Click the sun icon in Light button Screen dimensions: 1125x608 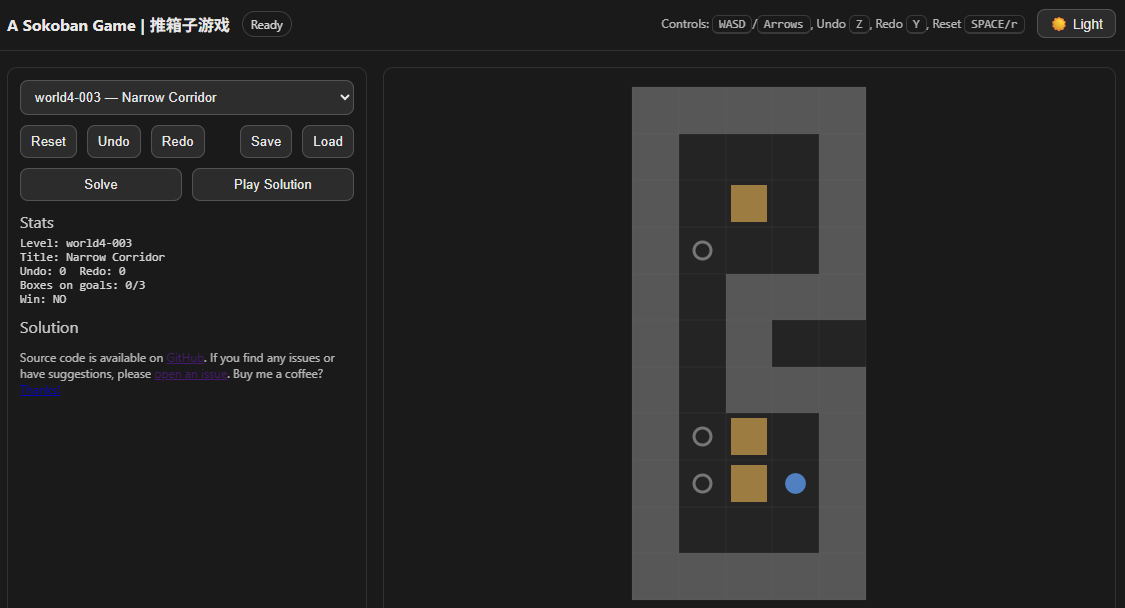[x=1058, y=24]
